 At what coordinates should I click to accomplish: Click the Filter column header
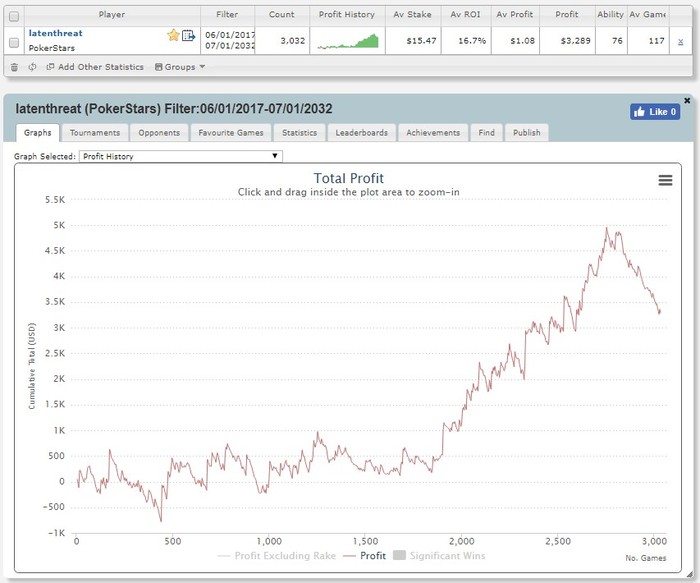coord(227,14)
